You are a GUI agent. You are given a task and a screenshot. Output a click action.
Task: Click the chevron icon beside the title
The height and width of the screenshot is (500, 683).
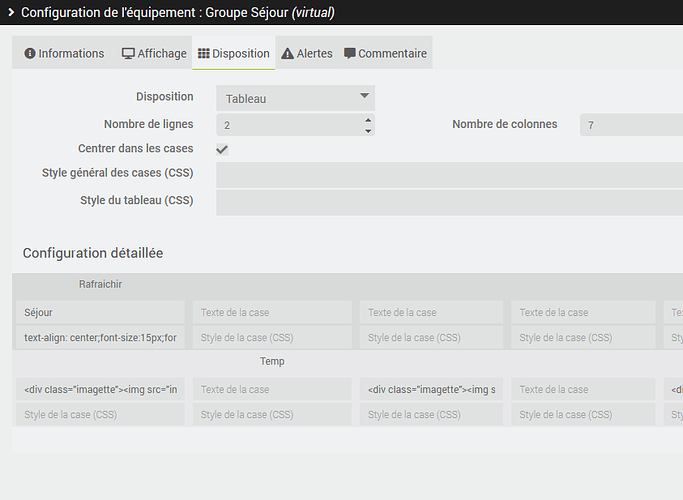coord(10,13)
